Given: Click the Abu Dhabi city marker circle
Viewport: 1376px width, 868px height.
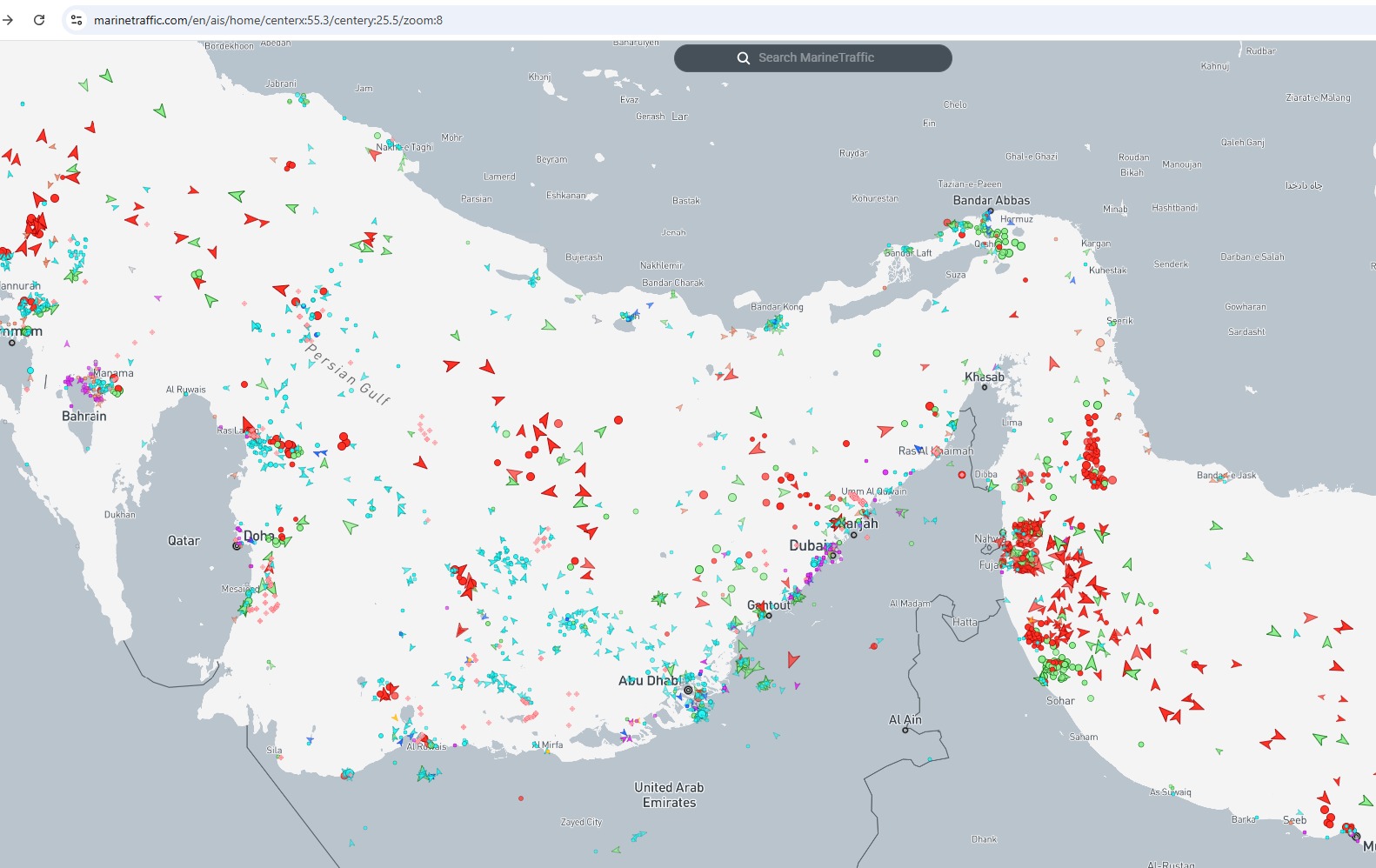Looking at the screenshot, I should [688, 690].
